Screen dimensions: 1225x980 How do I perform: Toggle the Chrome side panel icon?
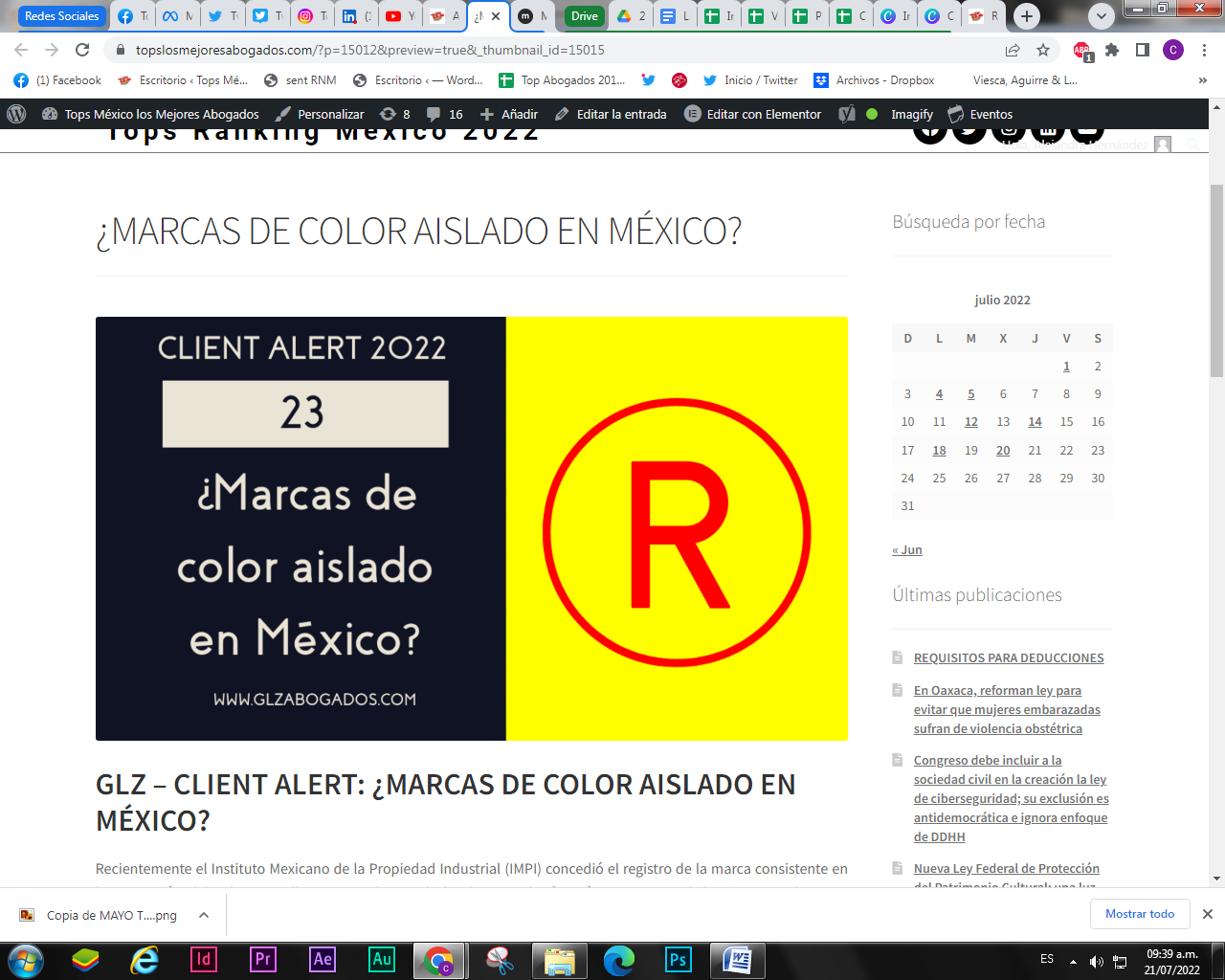click(x=1143, y=50)
